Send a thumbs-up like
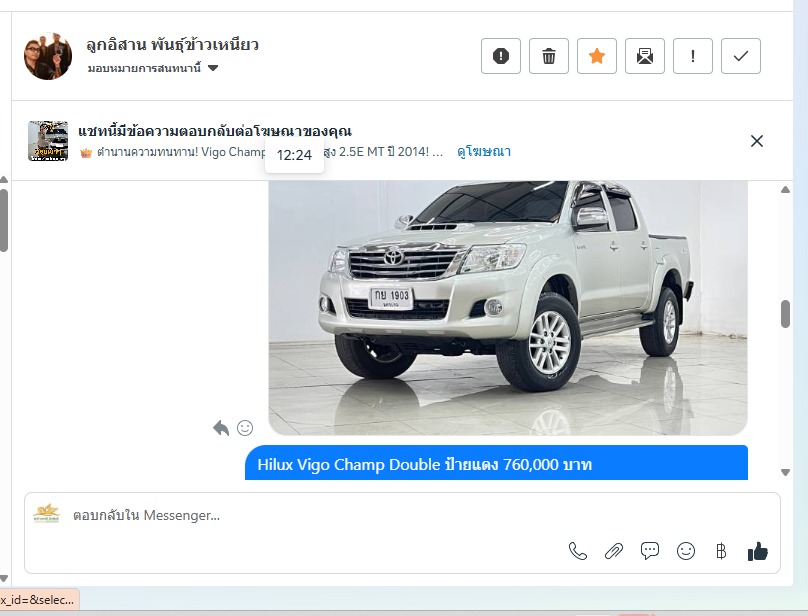This screenshot has width=808, height=616. point(758,551)
